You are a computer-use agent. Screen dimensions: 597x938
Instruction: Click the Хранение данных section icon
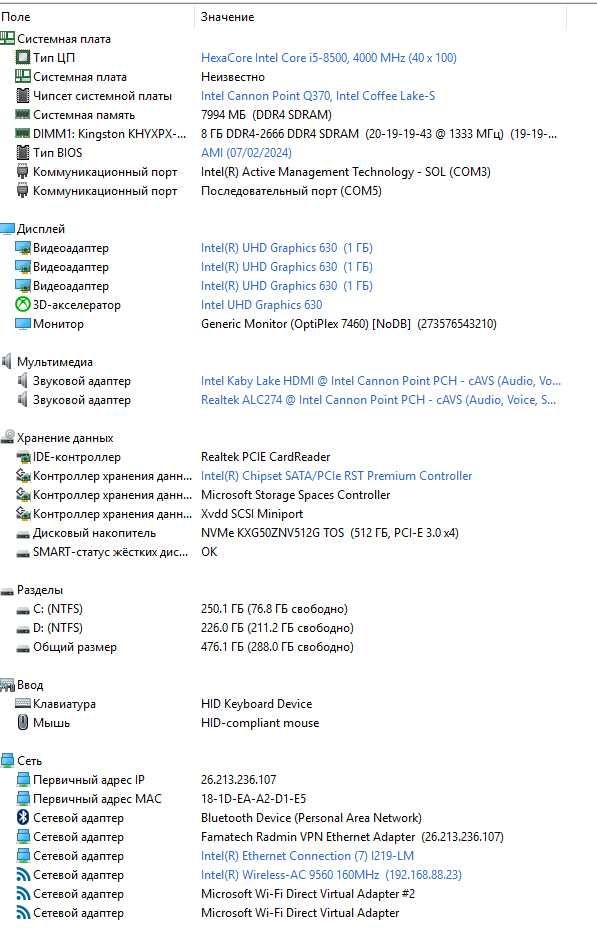coord(7,437)
